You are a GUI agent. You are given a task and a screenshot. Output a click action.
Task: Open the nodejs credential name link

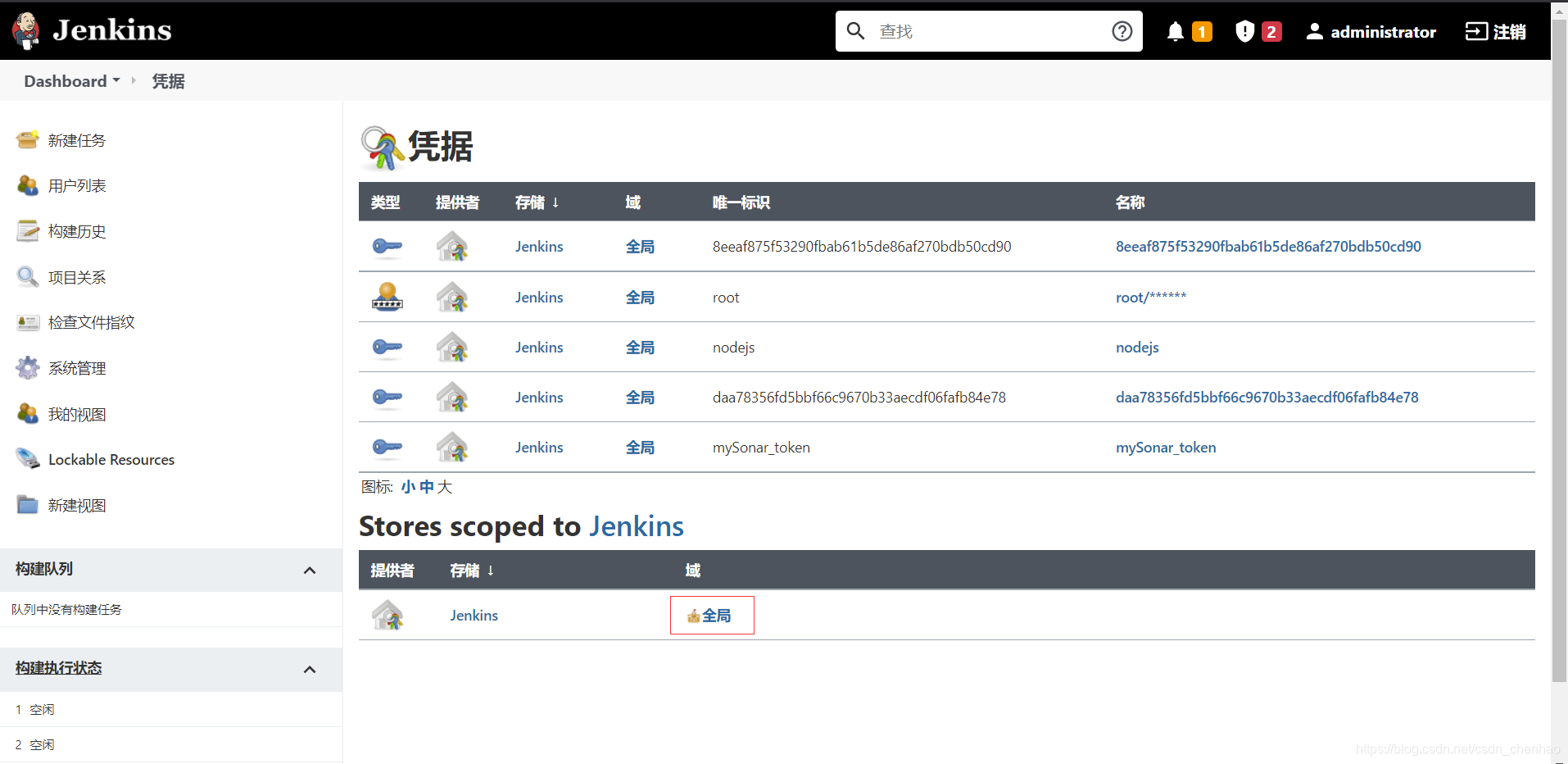point(1137,348)
